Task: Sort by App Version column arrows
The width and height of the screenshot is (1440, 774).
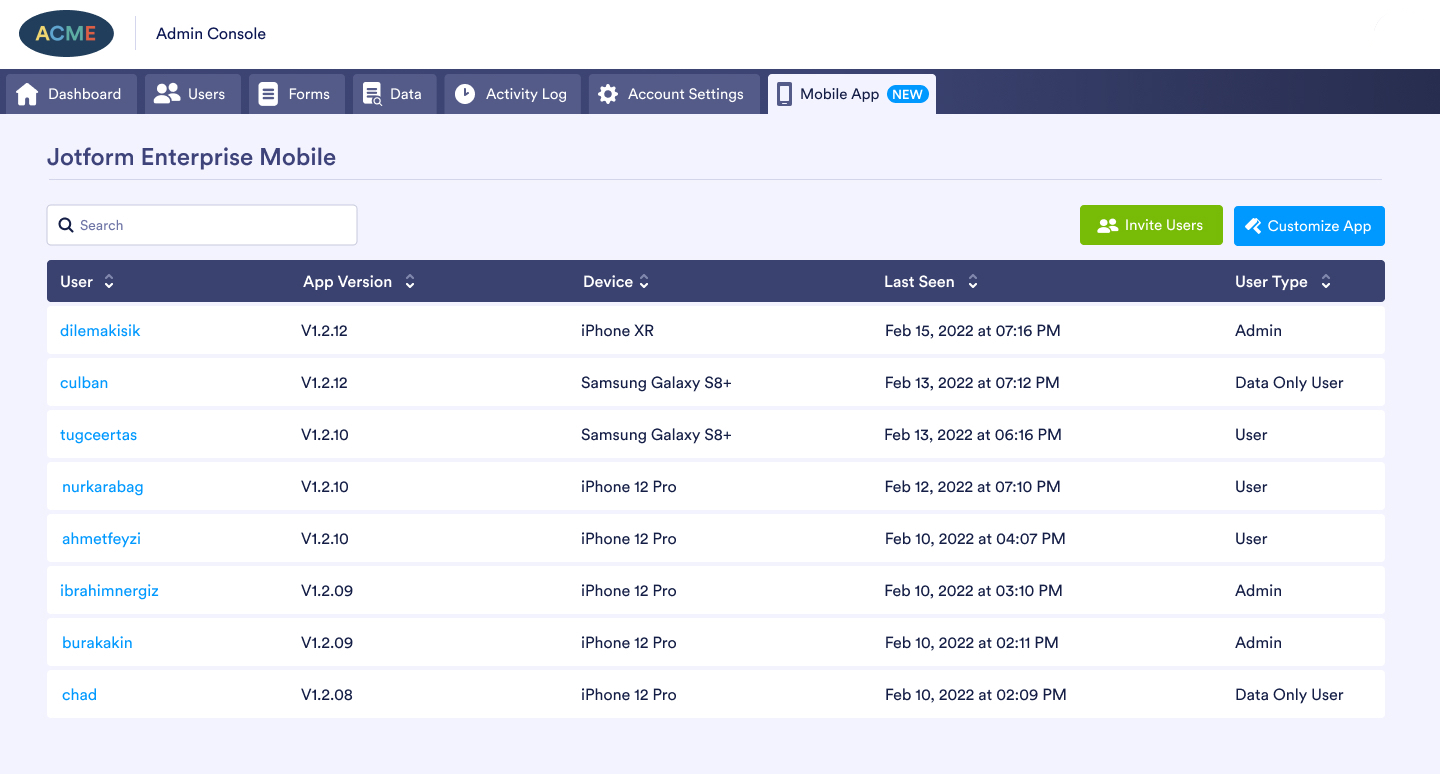Action: coord(410,282)
